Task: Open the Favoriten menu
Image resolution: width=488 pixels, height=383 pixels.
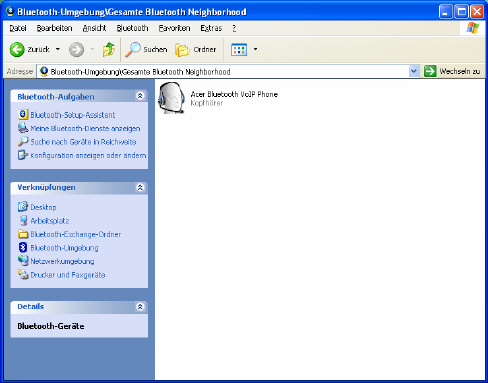Action: [174, 28]
